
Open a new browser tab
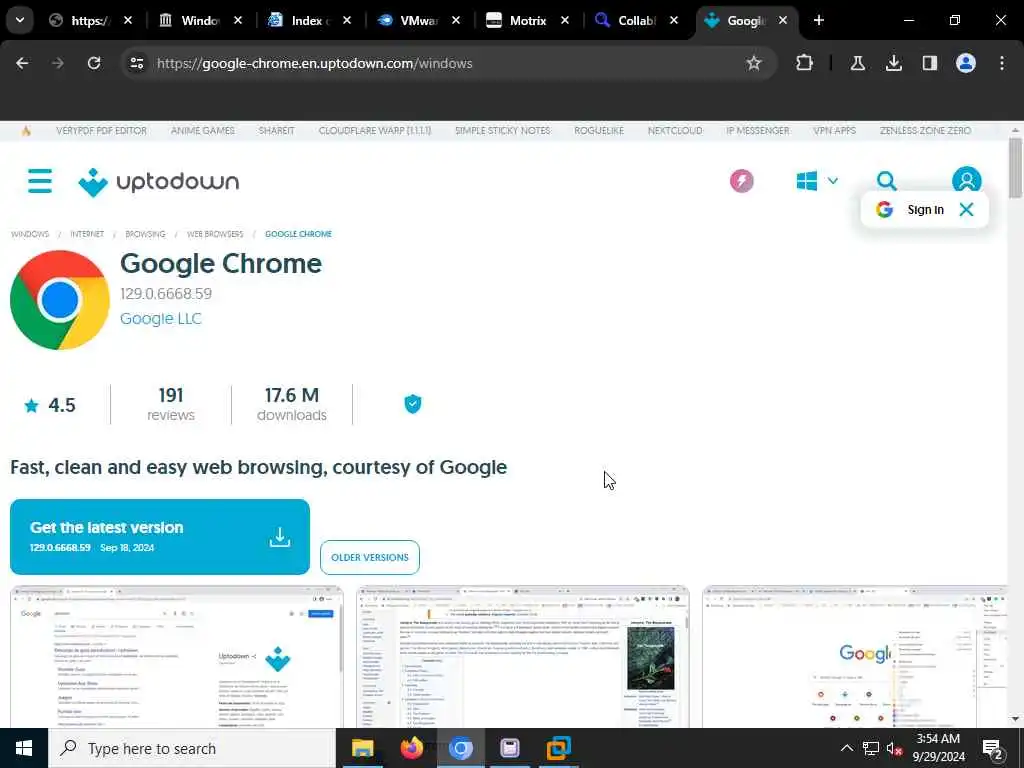coord(818,21)
